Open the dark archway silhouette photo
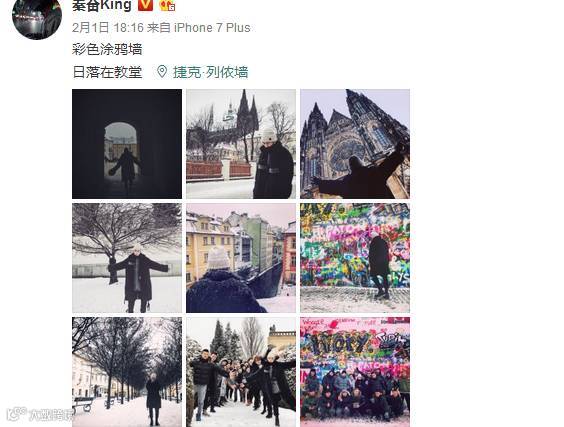Screen dimensions: 564x427 [127, 144]
